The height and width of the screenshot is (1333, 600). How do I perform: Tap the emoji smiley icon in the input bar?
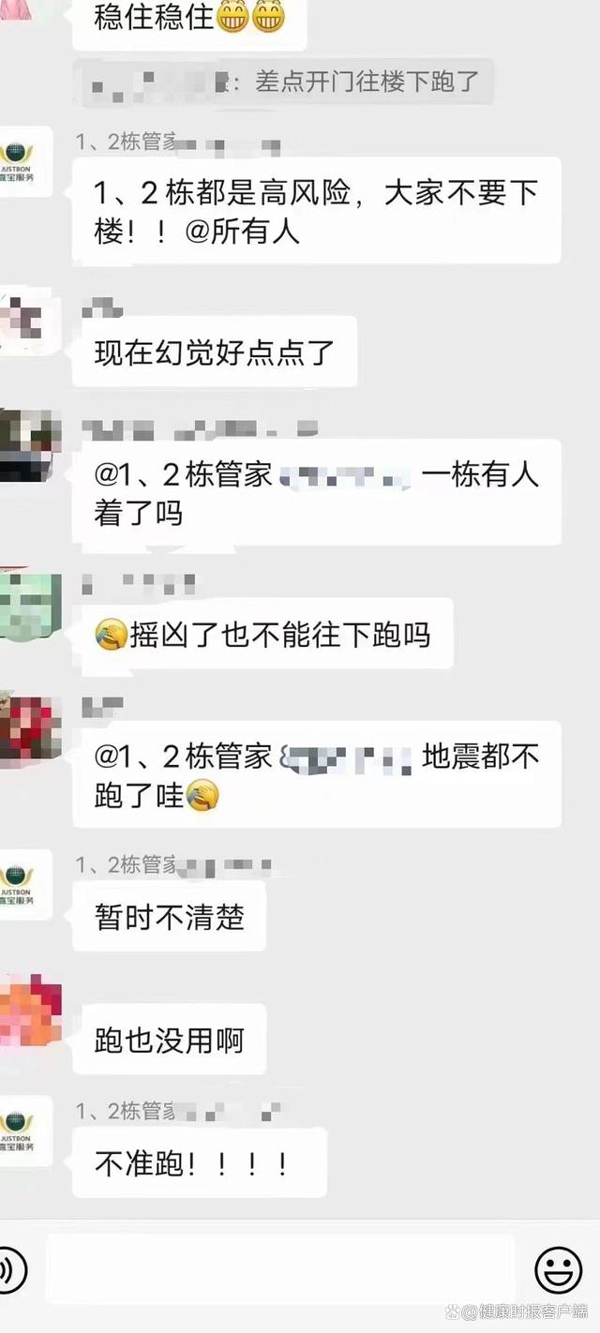pyautogui.click(x=558, y=1270)
